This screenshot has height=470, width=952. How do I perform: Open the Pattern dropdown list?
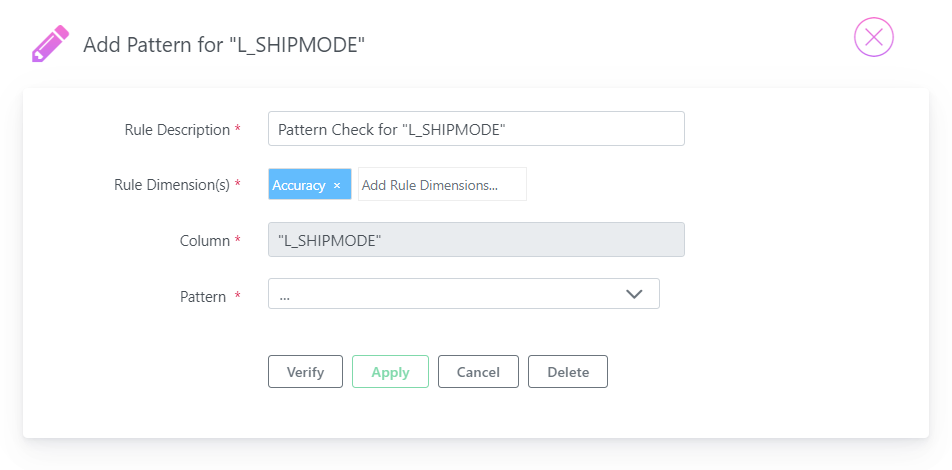click(x=464, y=294)
